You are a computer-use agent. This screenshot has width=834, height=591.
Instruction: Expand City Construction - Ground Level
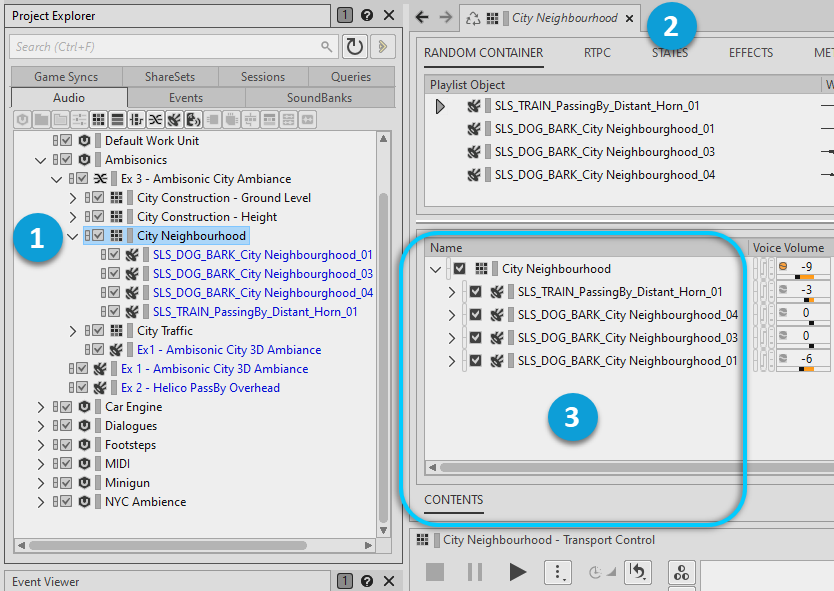tap(72, 198)
